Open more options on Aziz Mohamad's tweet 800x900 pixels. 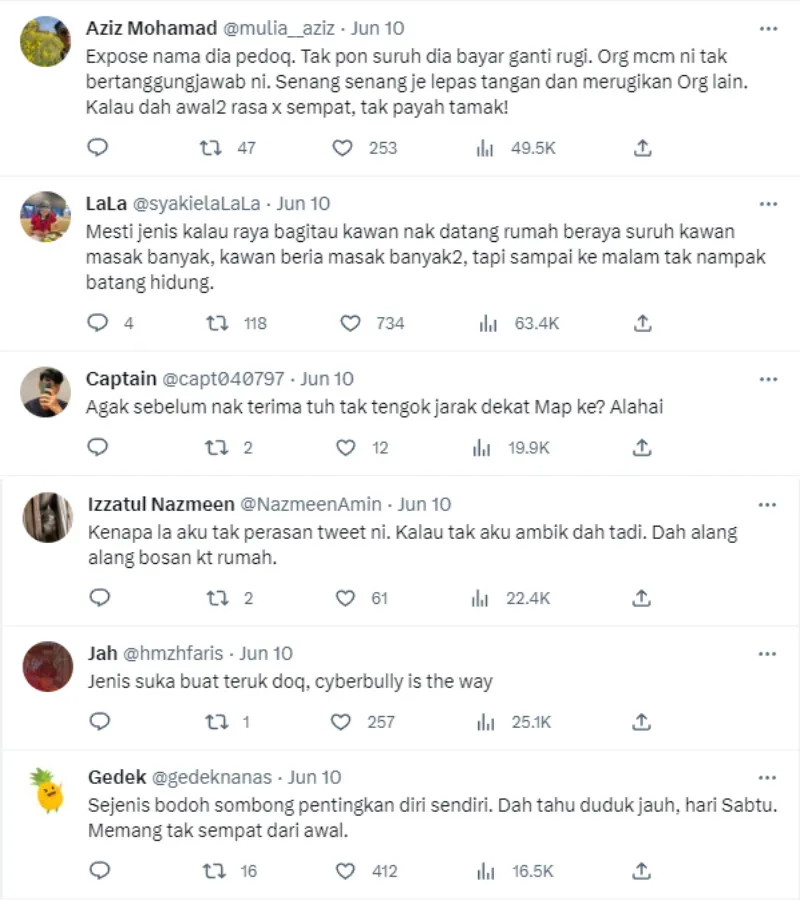(768, 28)
